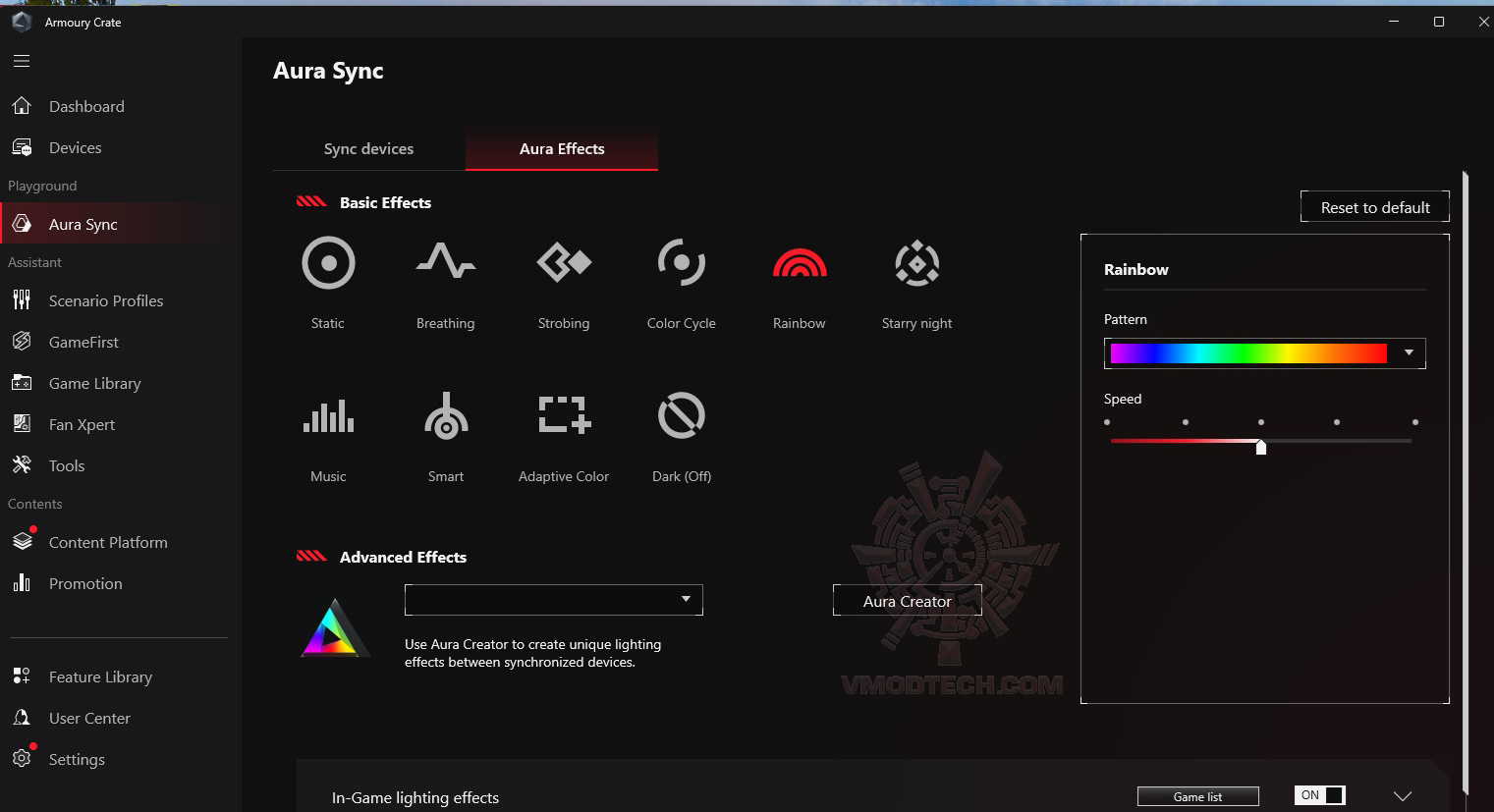The height and width of the screenshot is (812, 1494).
Task: Open the Rainbow Pattern dropdown
Action: [1409, 353]
